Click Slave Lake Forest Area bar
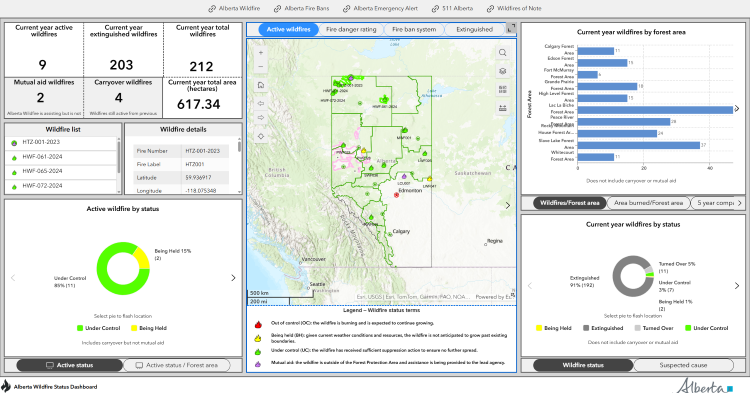This screenshot has height=393, width=750. (x=639, y=145)
